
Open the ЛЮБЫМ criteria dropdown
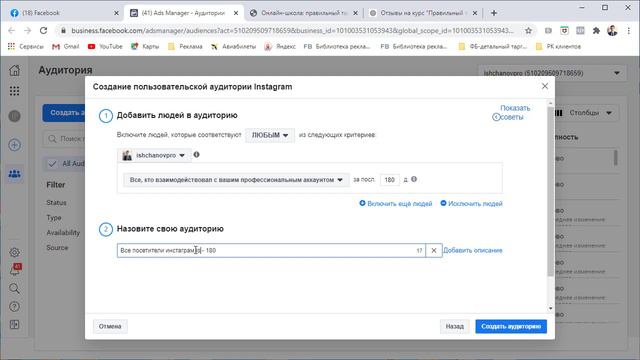point(270,135)
